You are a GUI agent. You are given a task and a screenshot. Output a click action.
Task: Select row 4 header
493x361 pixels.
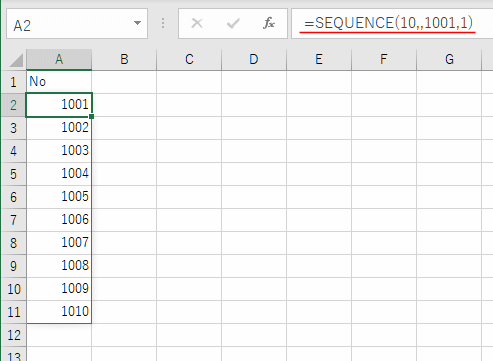[13, 151]
